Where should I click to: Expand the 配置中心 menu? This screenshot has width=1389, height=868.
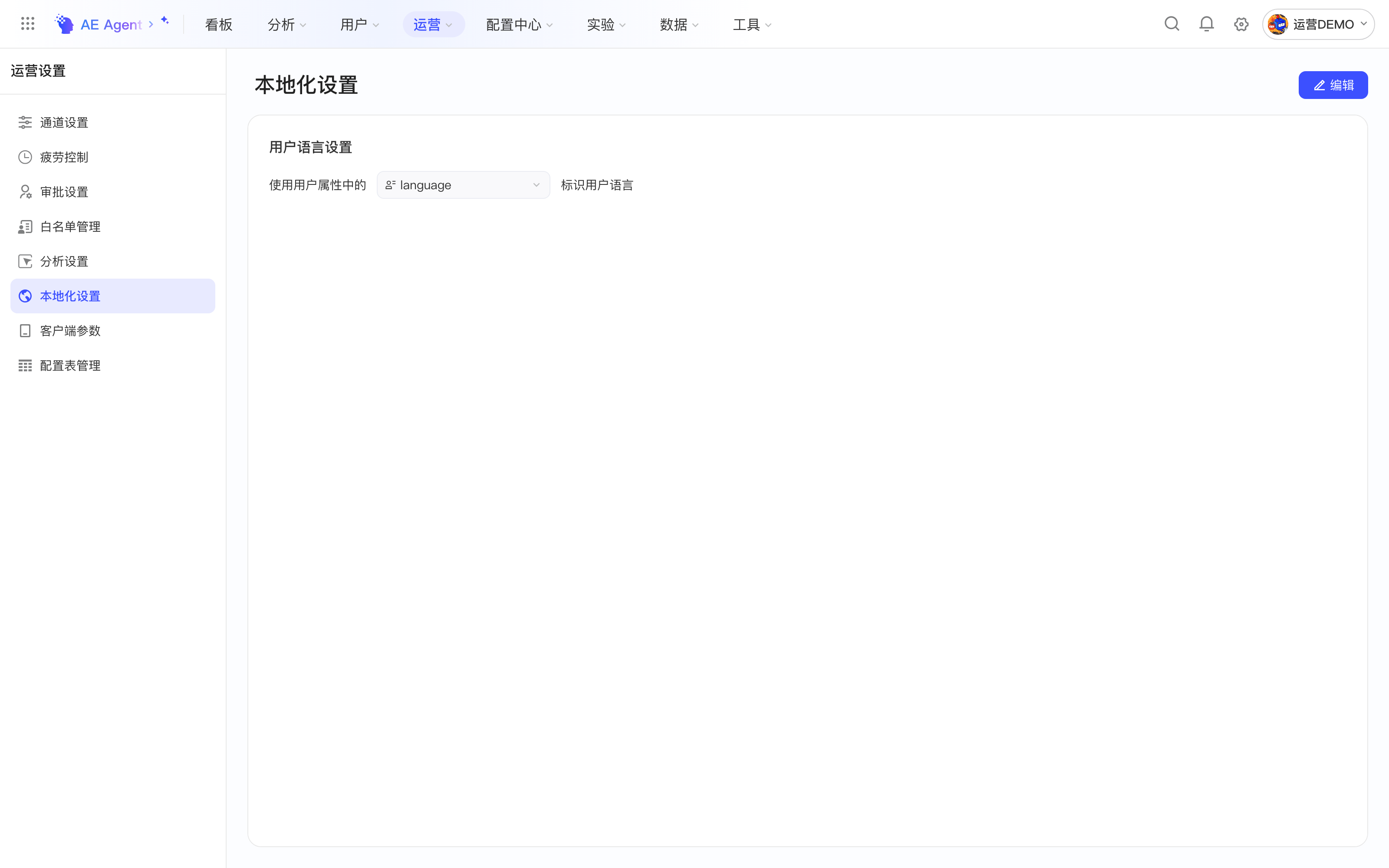pos(519,24)
